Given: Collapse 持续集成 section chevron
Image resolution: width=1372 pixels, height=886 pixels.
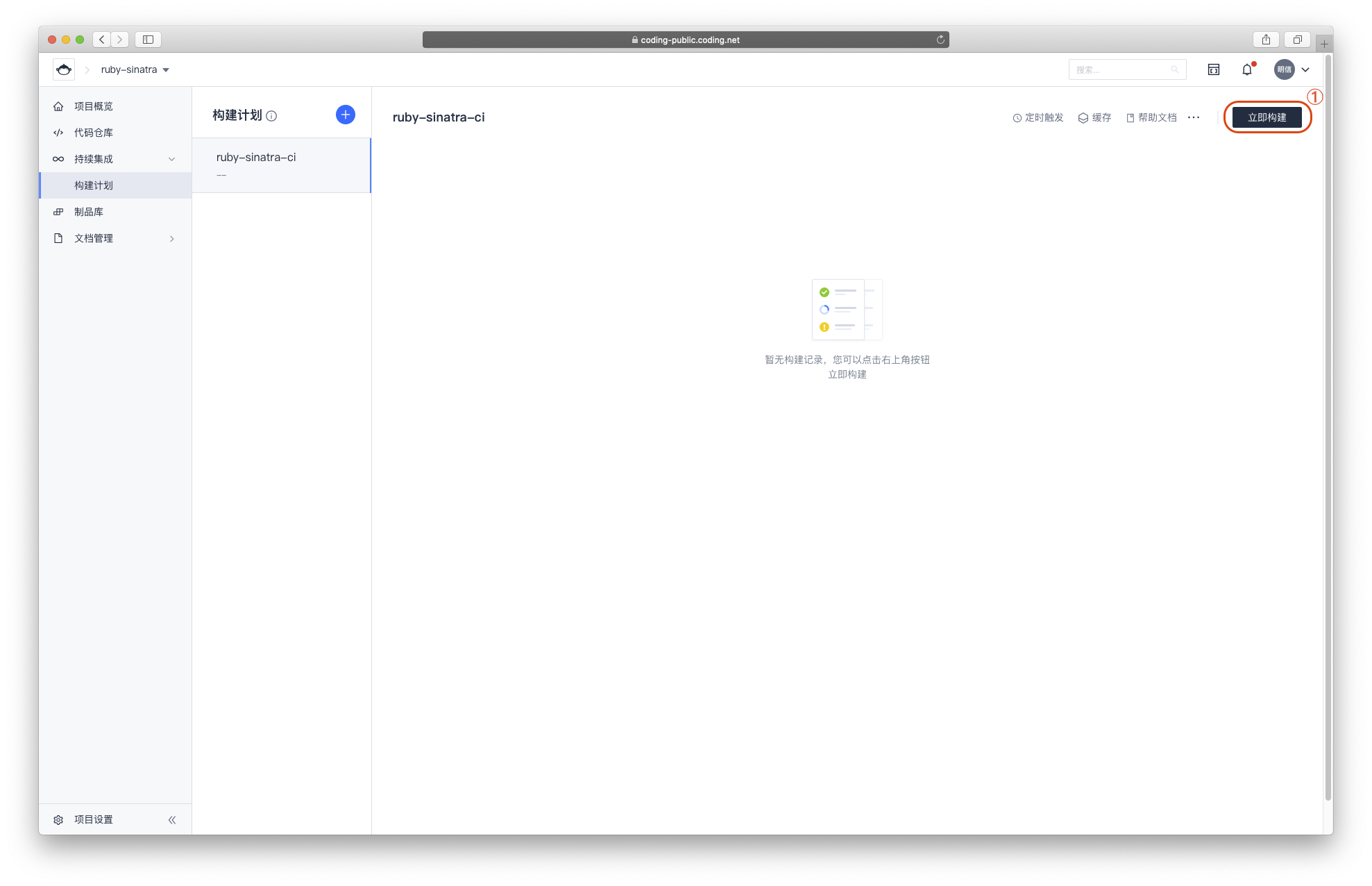Looking at the screenshot, I should pos(172,159).
